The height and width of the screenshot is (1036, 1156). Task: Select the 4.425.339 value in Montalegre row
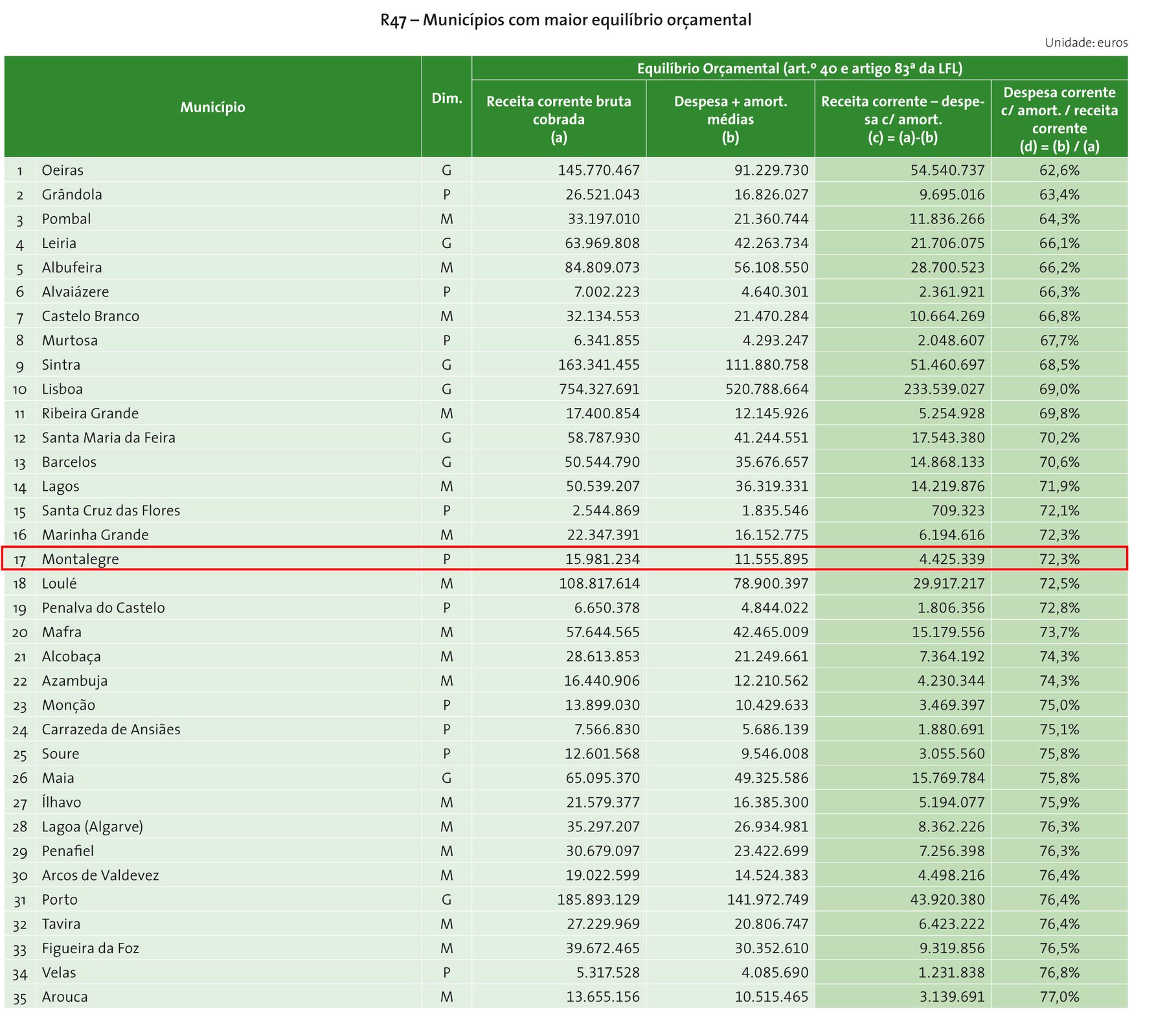[x=951, y=559]
